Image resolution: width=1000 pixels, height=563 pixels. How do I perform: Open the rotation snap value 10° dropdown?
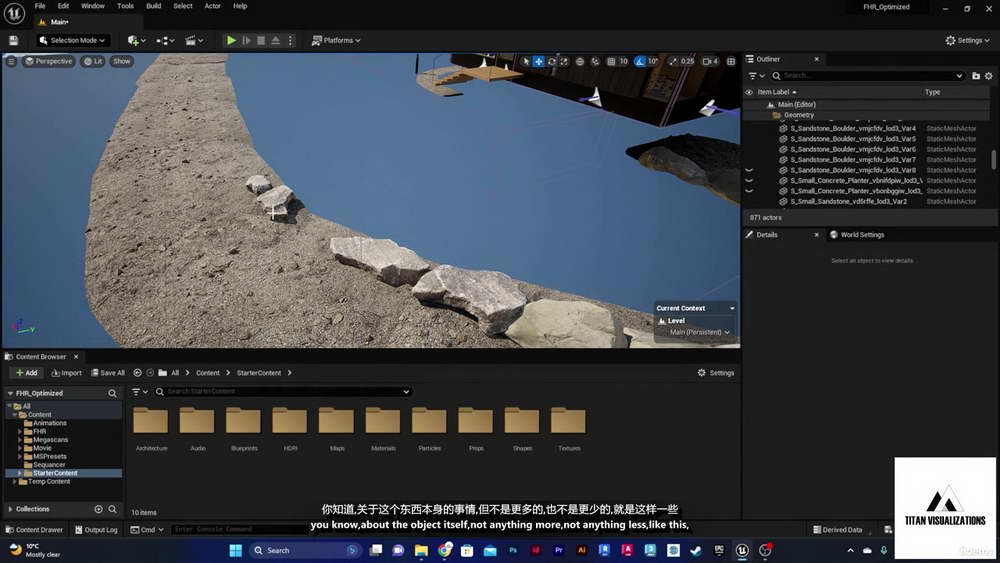653,61
